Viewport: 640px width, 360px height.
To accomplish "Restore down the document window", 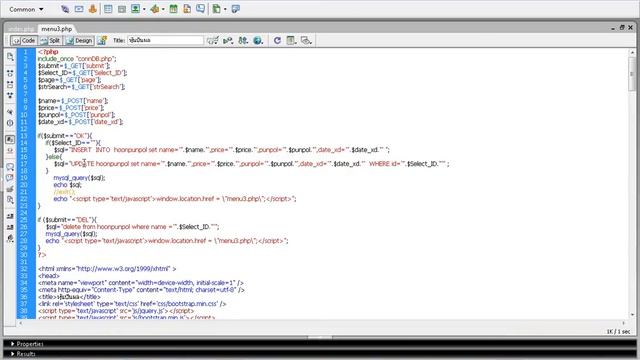I will point(622,27).
